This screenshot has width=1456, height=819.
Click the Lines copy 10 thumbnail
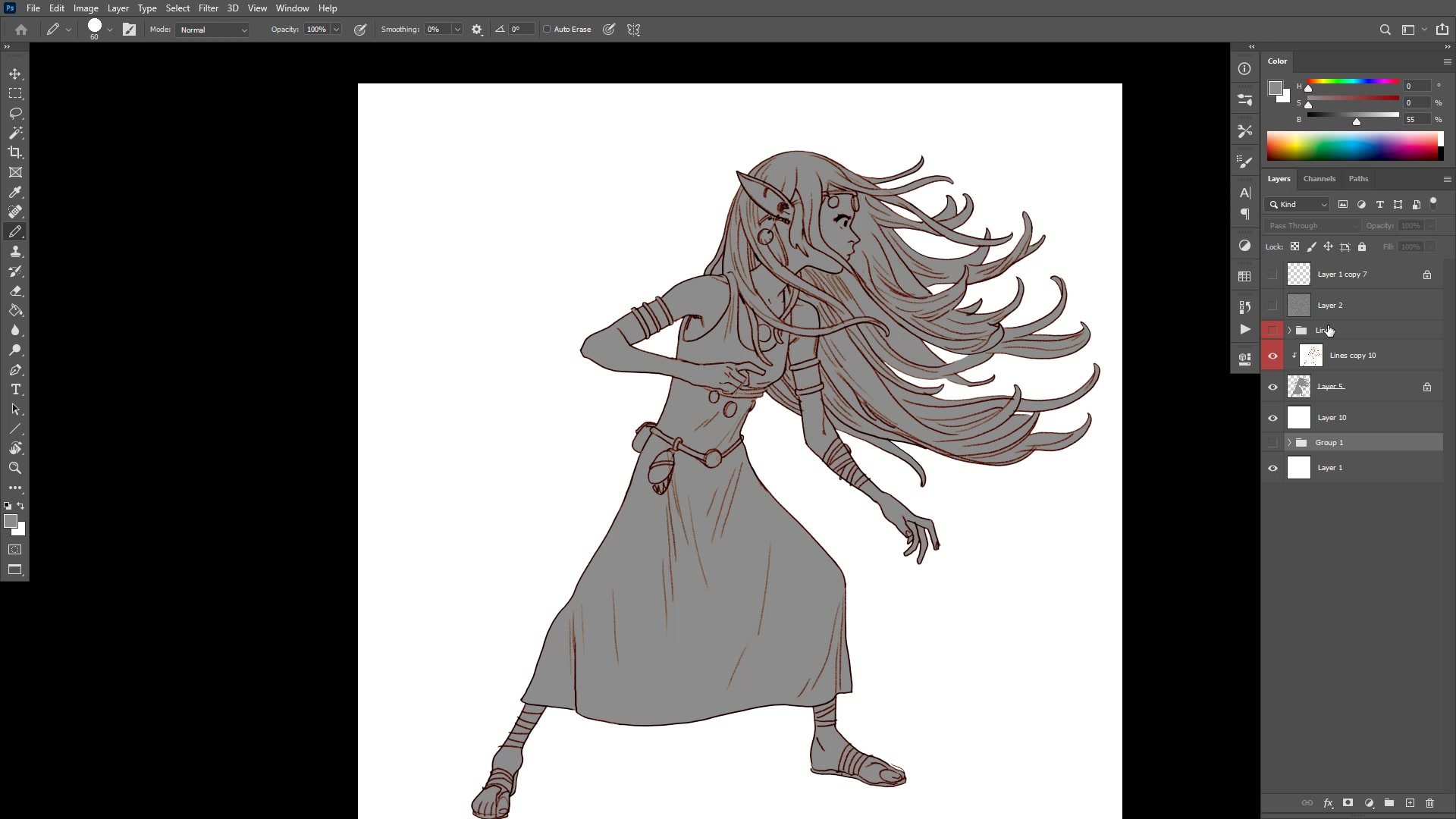[1311, 356]
